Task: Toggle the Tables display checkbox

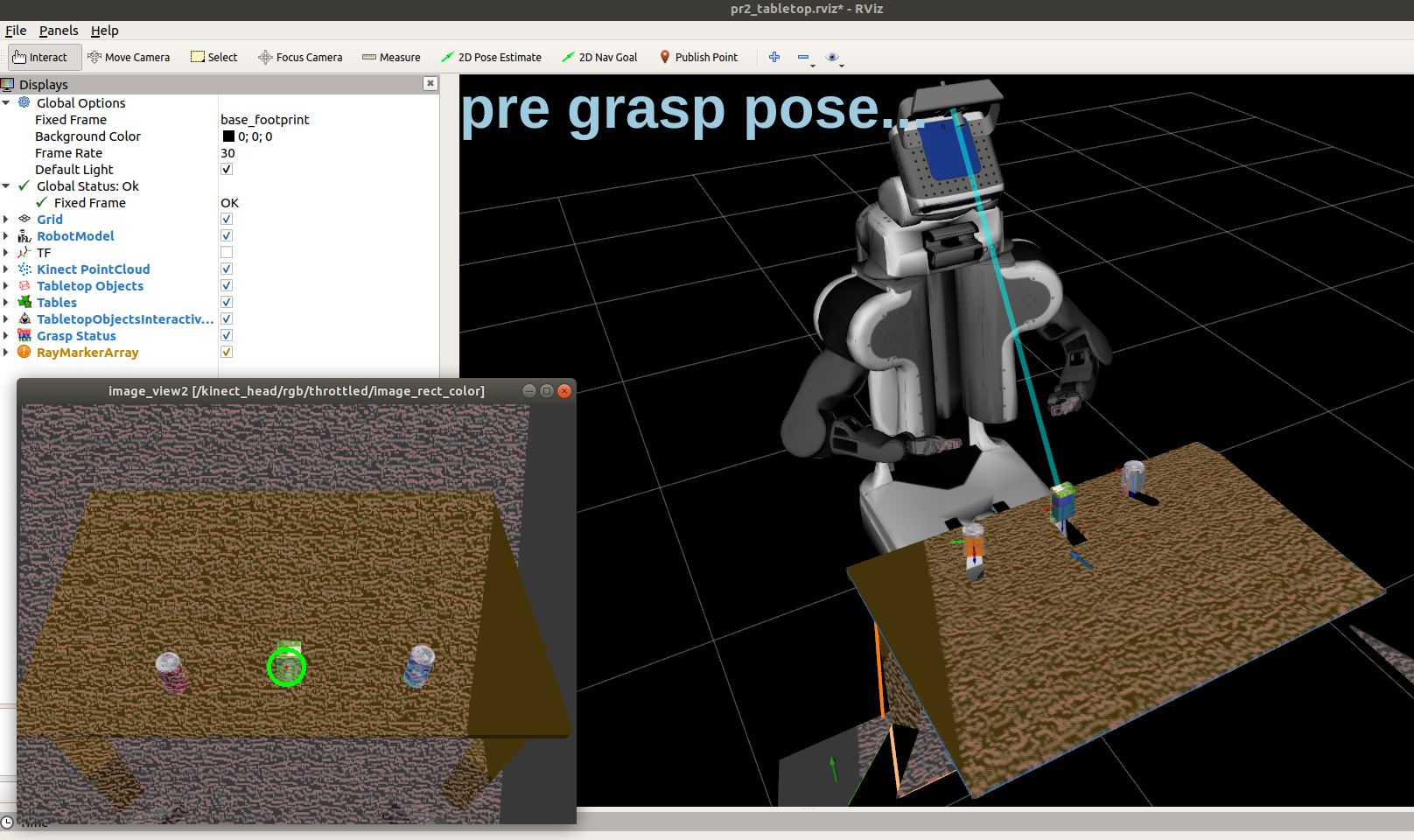Action: pos(227,302)
